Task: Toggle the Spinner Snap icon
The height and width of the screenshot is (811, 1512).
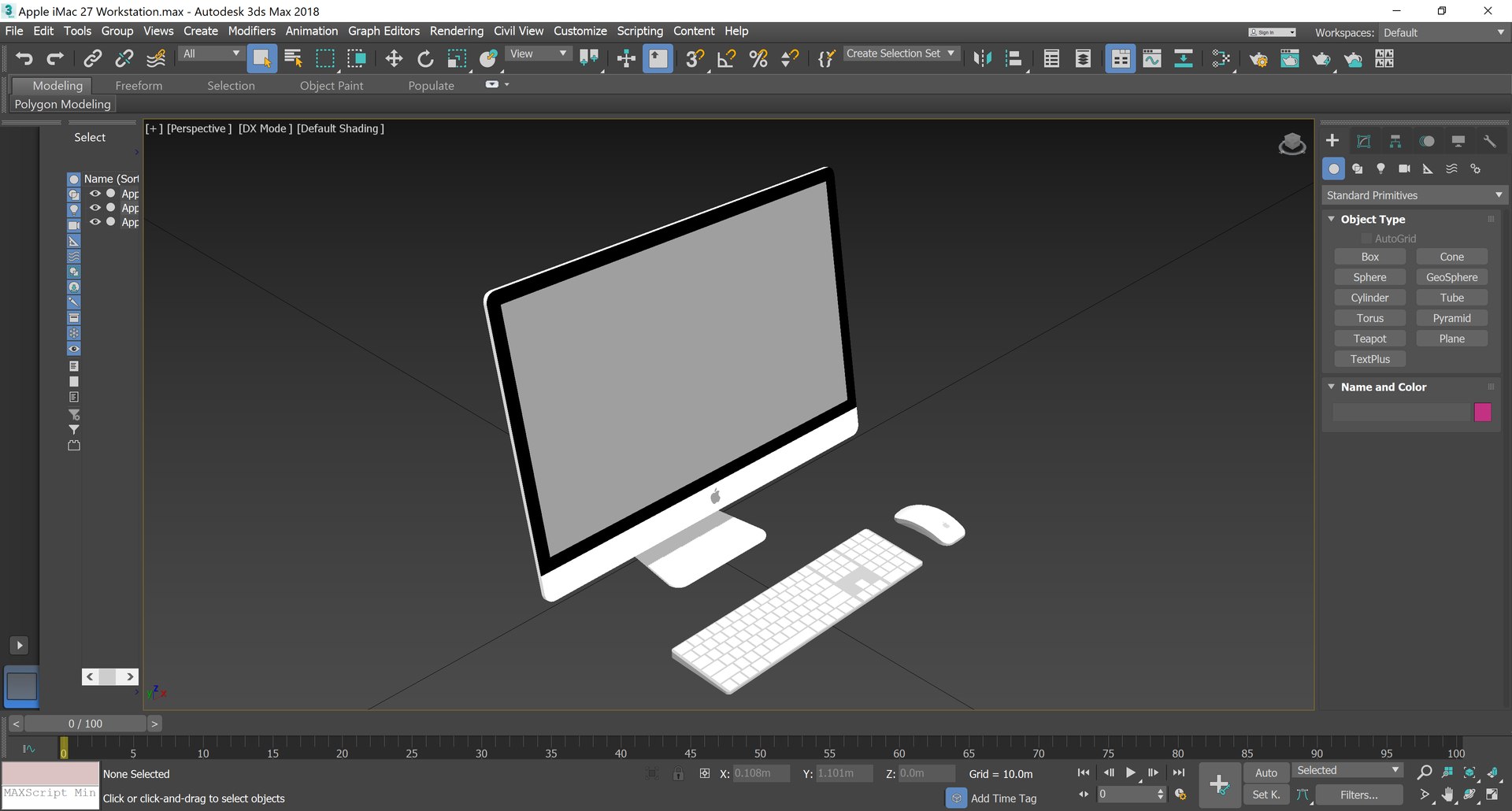Action: (x=790, y=58)
